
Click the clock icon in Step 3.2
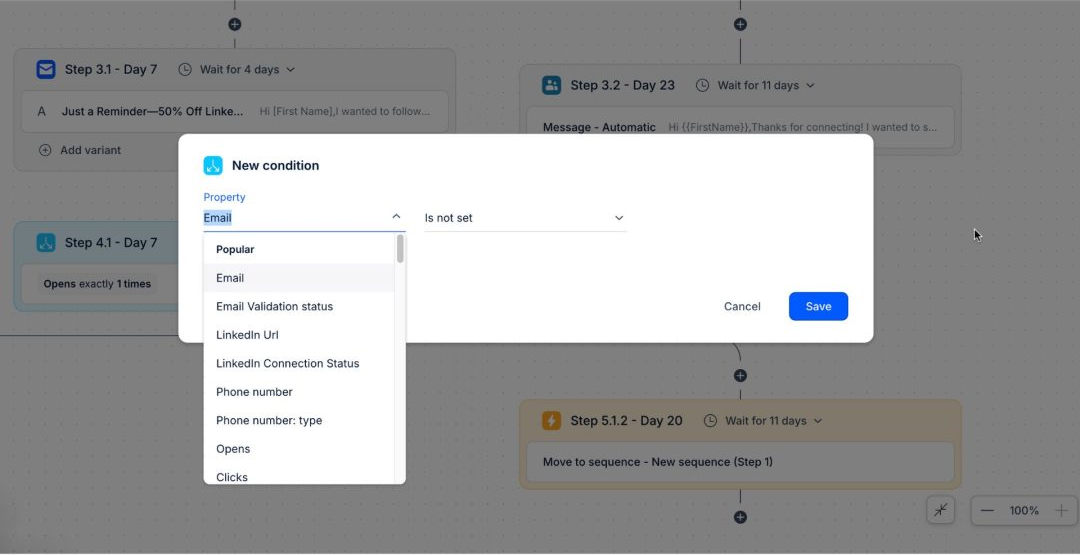pos(703,85)
